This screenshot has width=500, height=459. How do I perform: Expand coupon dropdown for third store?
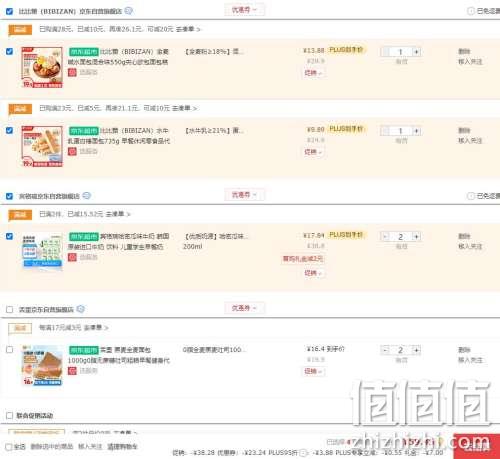(244, 308)
